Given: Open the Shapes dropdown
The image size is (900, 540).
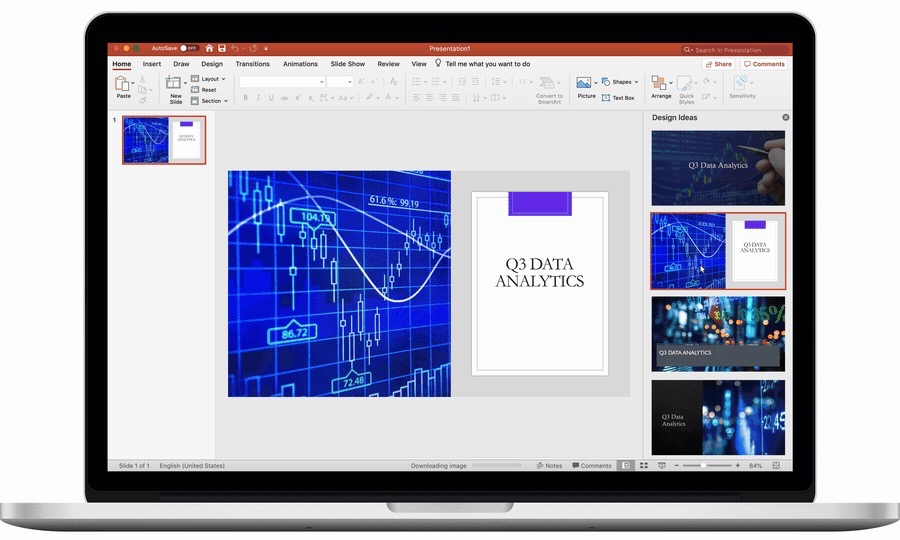Looking at the screenshot, I should tap(620, 81).
